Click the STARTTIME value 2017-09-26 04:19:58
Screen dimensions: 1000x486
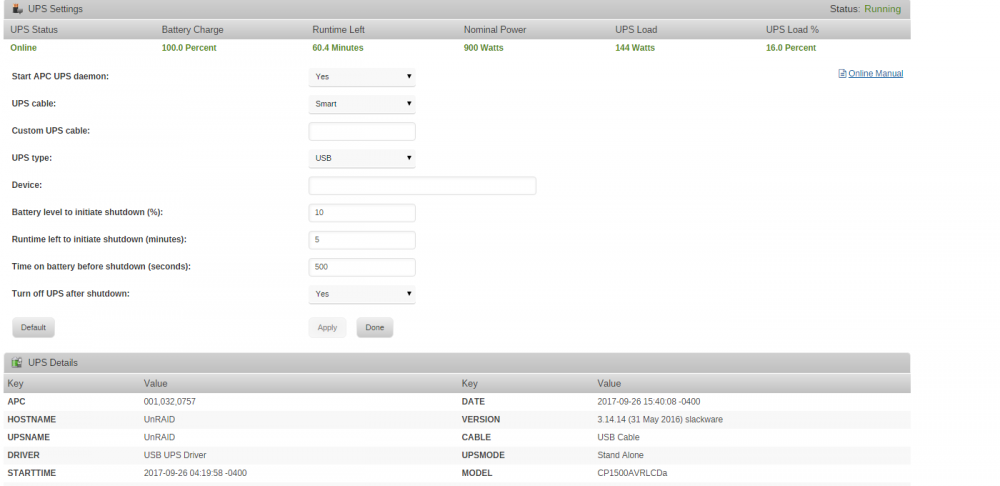[195, 473]
